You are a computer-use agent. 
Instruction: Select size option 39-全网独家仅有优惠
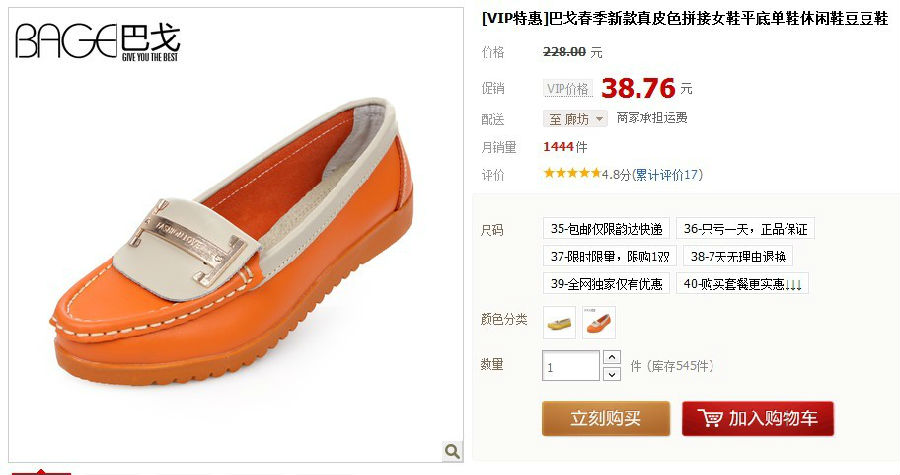pos(606,283)
